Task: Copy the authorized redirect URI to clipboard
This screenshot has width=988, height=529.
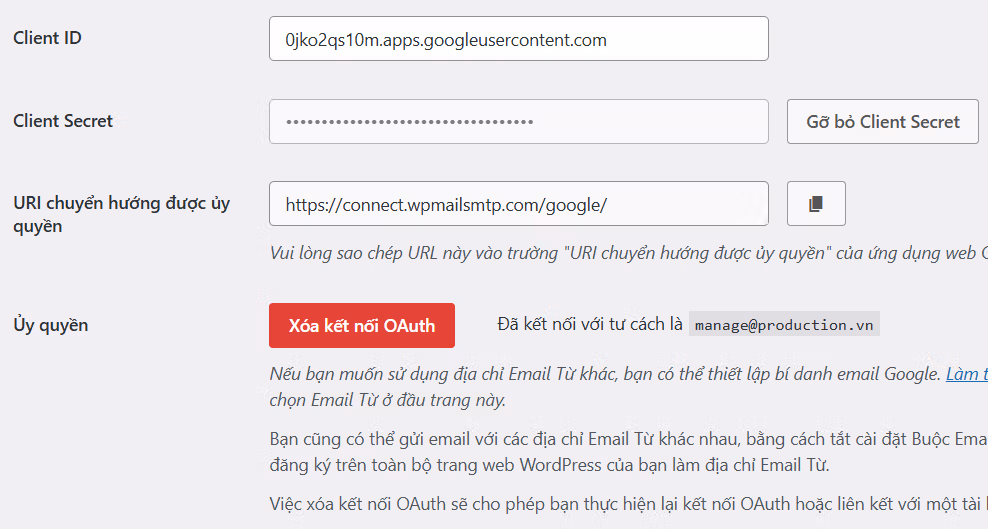Action: point(816,204)
